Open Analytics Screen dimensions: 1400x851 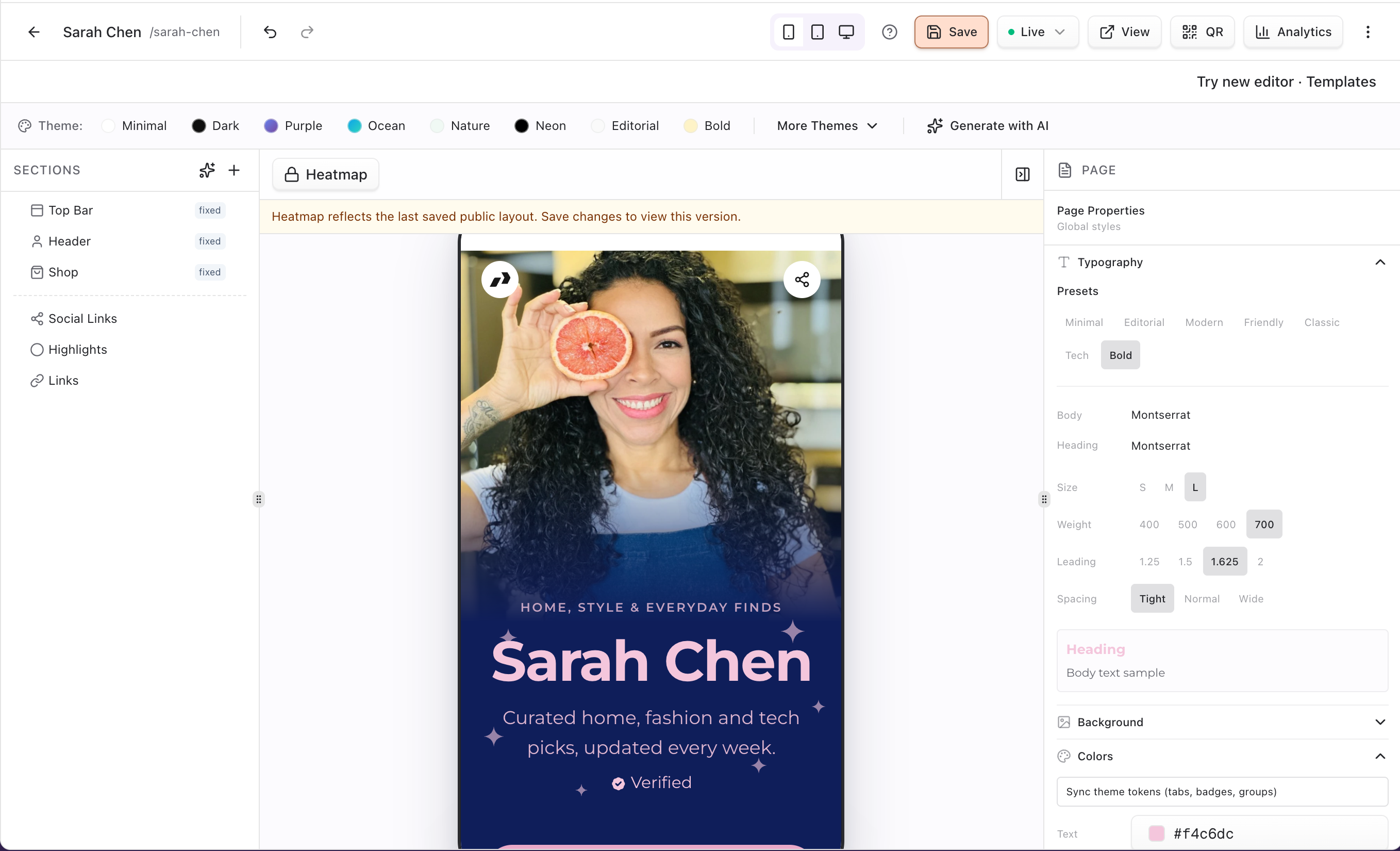[x=1293, y=32]
